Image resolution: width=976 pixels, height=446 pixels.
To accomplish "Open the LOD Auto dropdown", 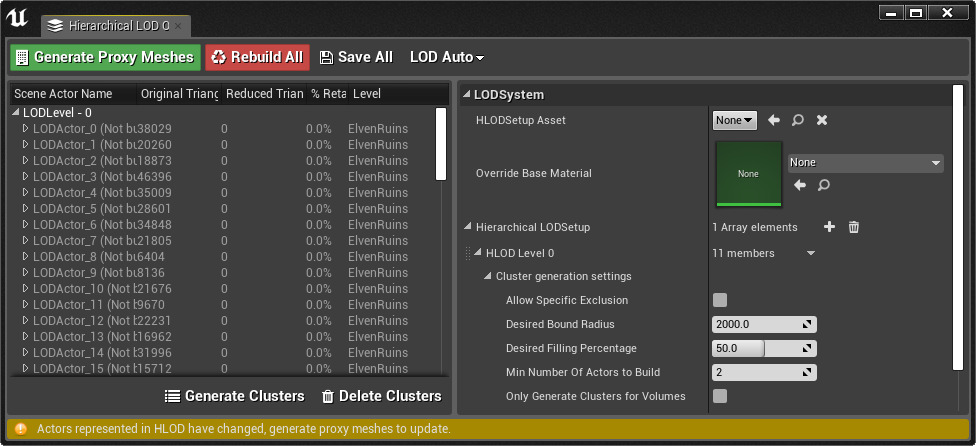I will tap(447, 58).
